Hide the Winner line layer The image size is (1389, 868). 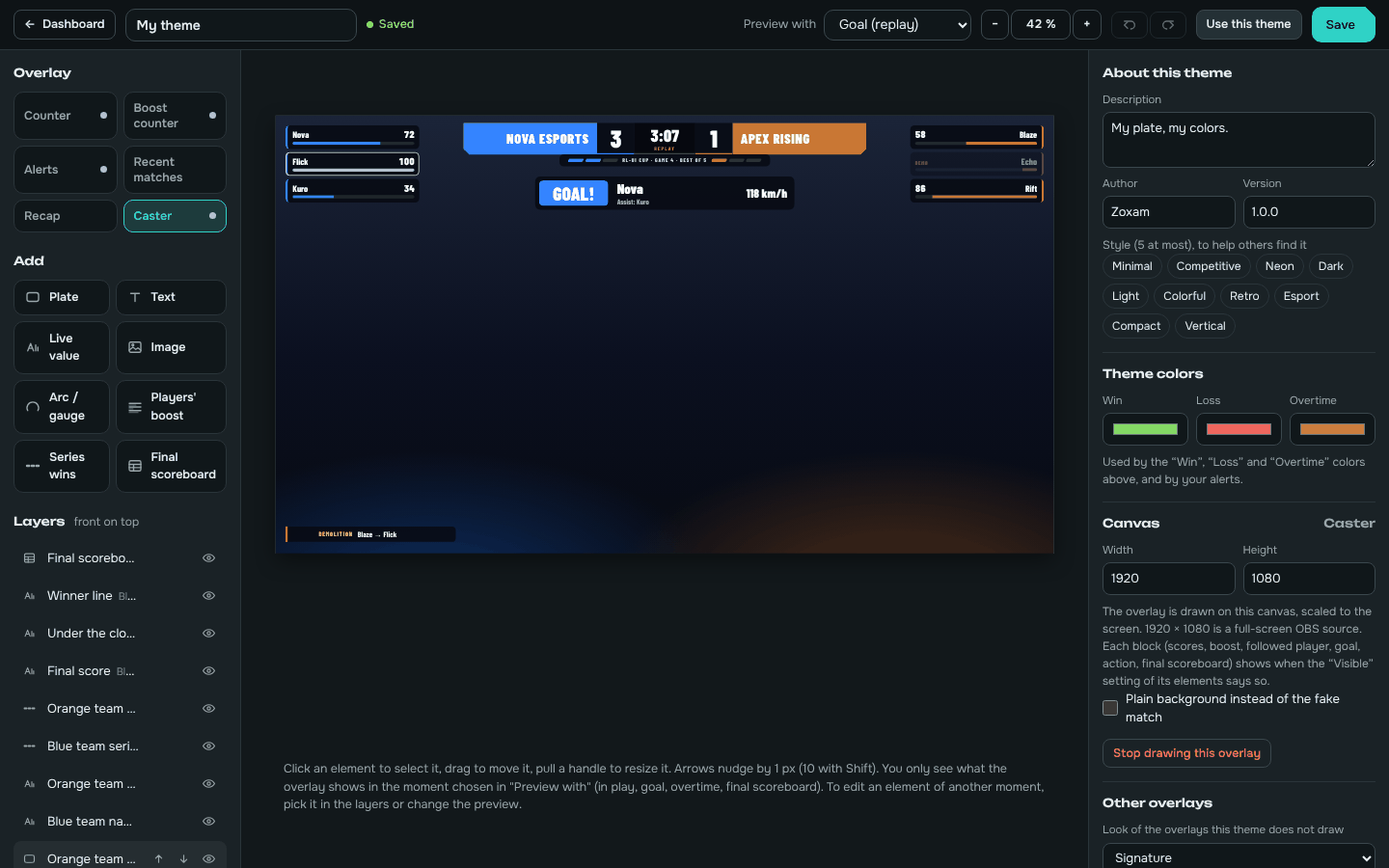[x=208, y=595]
